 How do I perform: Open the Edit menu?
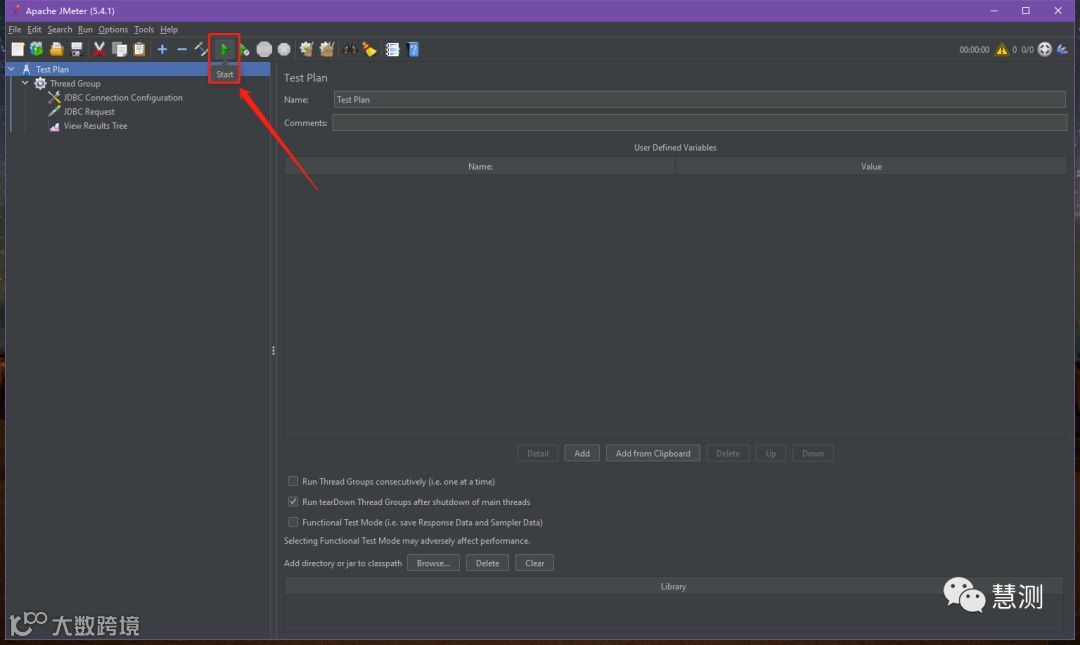coord(34,30)
